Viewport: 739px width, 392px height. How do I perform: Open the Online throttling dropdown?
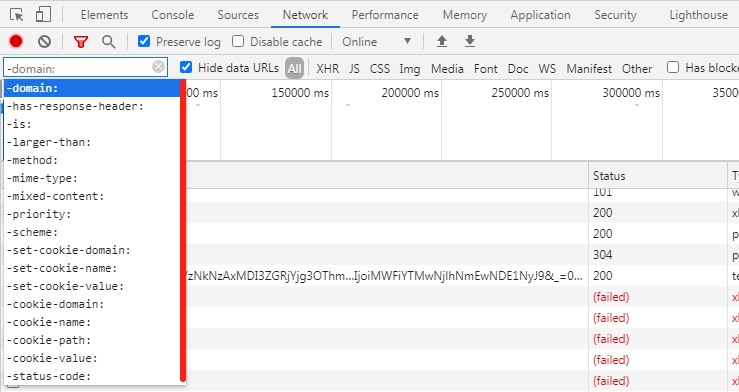click(377, 41)
